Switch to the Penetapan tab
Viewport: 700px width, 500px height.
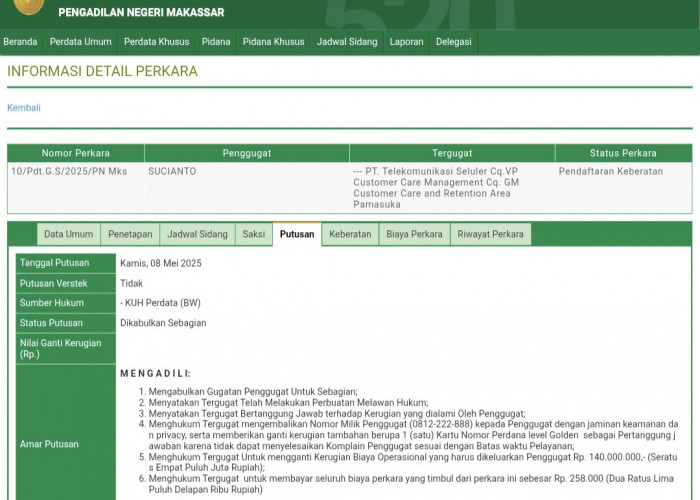tap(130, 234)
